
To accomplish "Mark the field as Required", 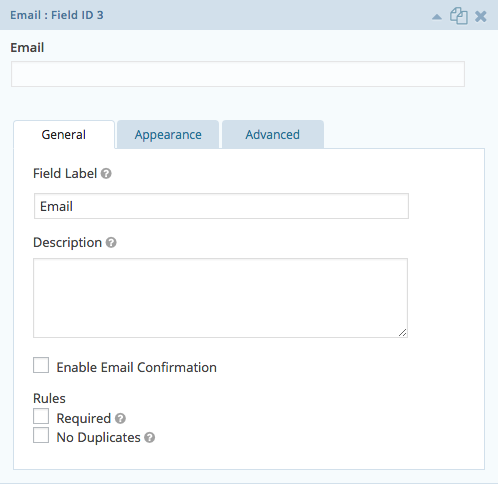I will 41,416.
